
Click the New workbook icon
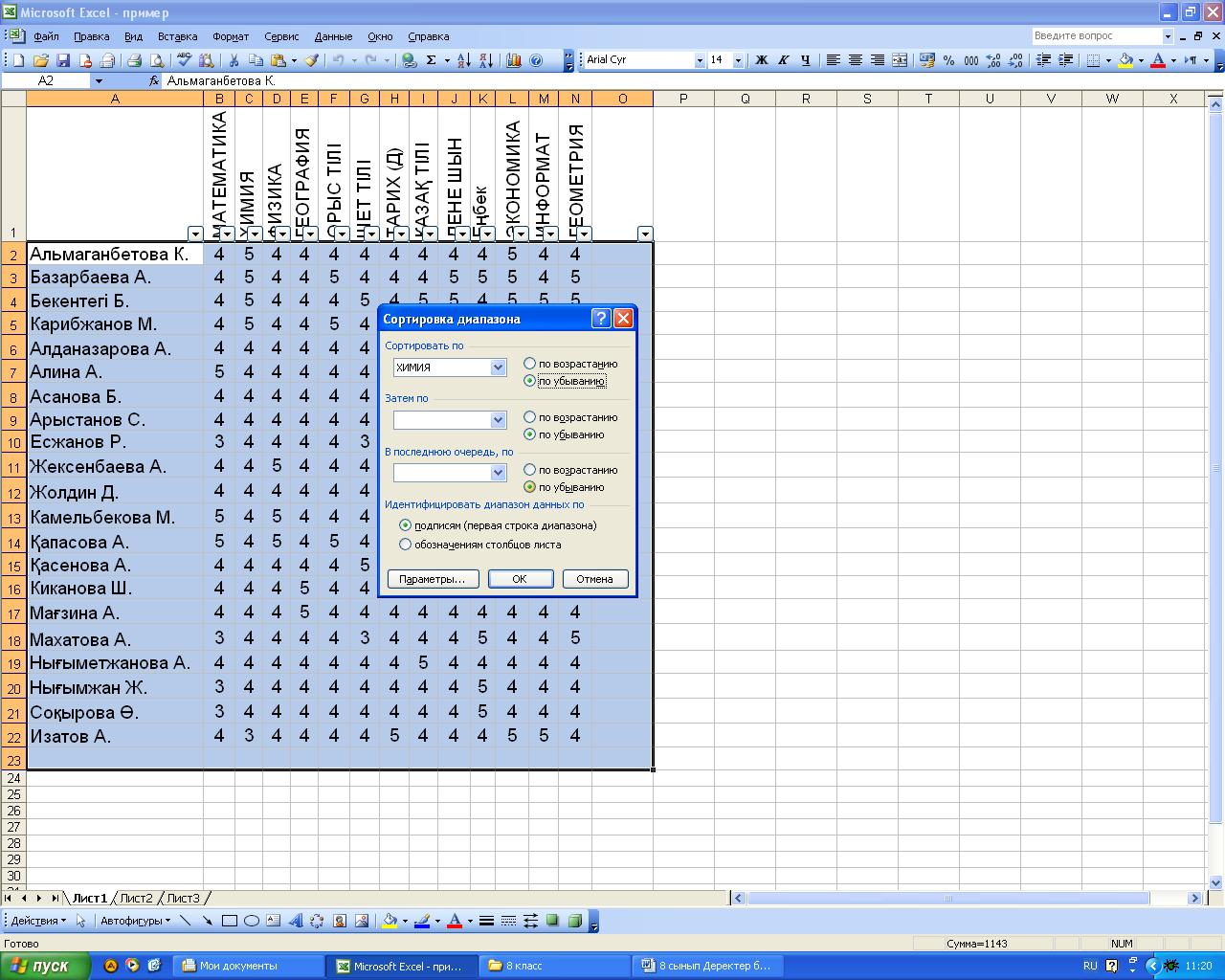[x=17, y=60]
